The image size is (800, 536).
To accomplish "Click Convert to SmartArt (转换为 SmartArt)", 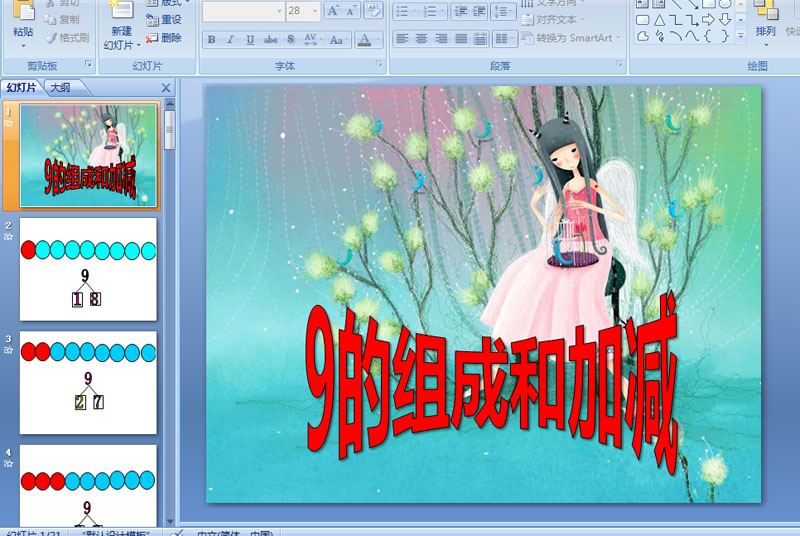I will pyautogui.click(x=571, y=38).
